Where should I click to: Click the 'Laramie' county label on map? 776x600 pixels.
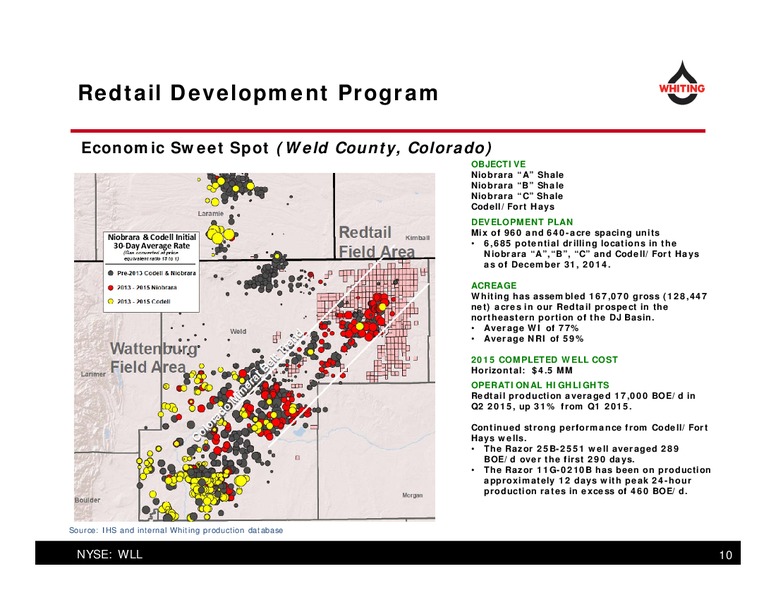[x=210, y=213]
